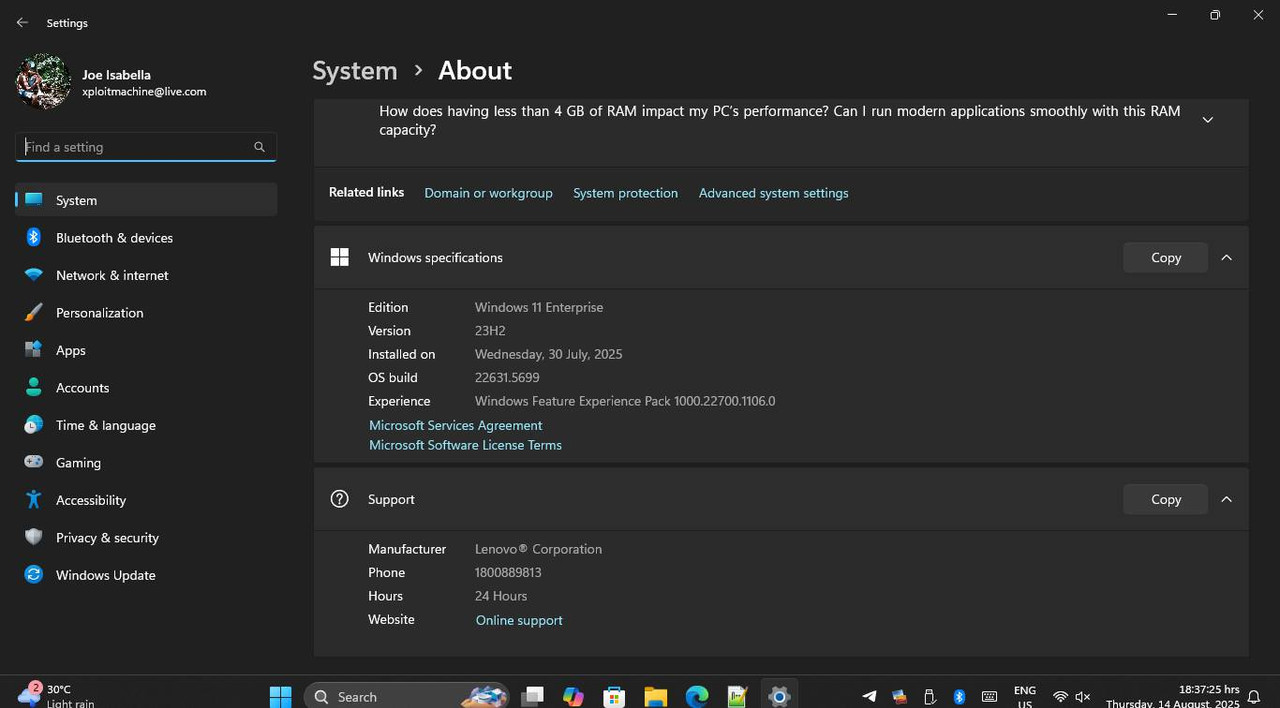Screen dimensions: 1280x708
Task: Click the Telegram tray icon
Action: pos(869,696)
